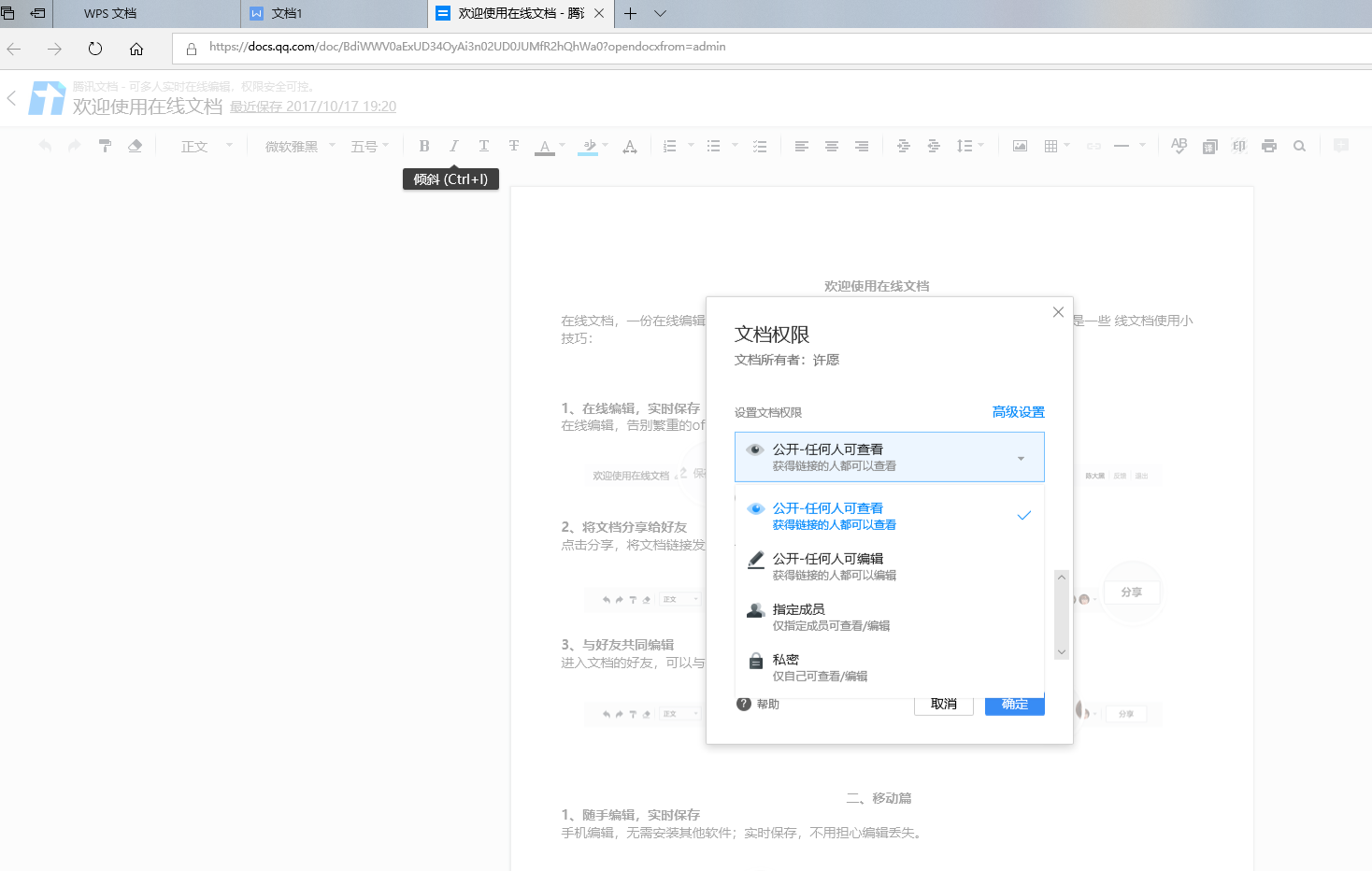Open the 微软雅黑 font dropdown
The width and height of the screenshot is (1372, 871).
(x=299, y=147)
